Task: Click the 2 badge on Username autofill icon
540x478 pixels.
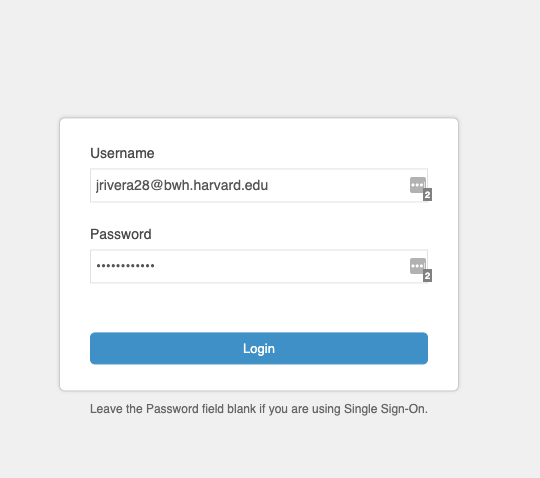Action: coord(427,195)
